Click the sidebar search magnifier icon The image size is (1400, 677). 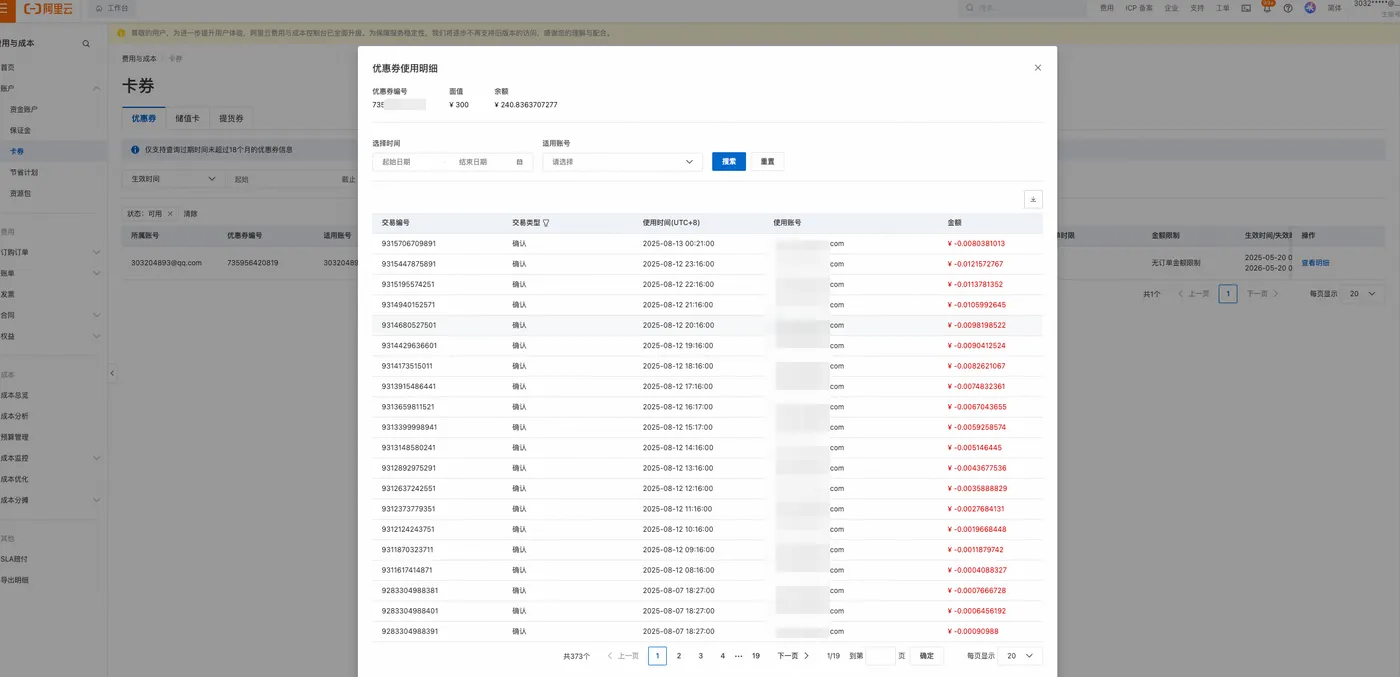pos(86,44)
